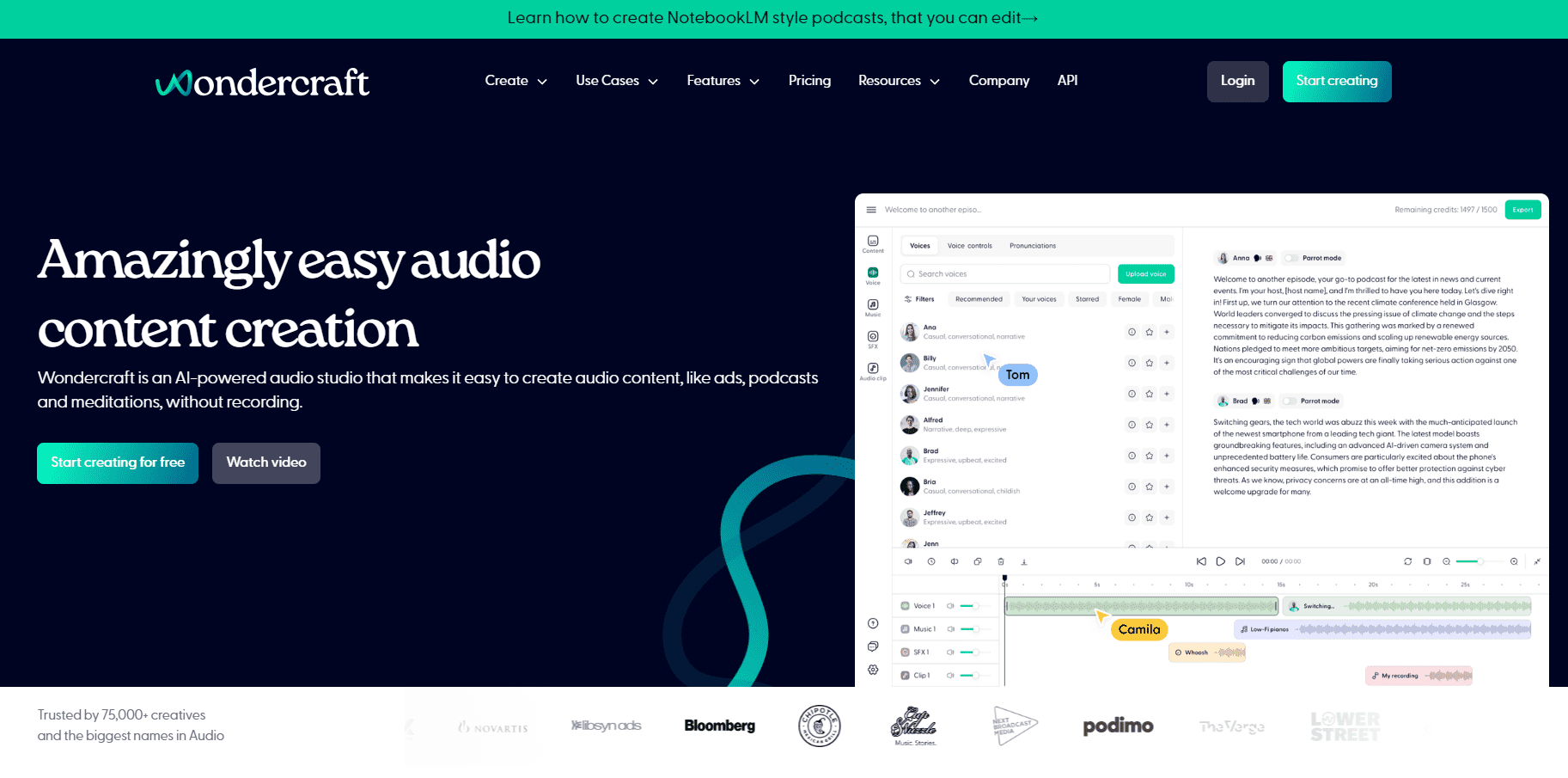Go to the Pricing page
1568x778 pixels.
click(809, 81)
